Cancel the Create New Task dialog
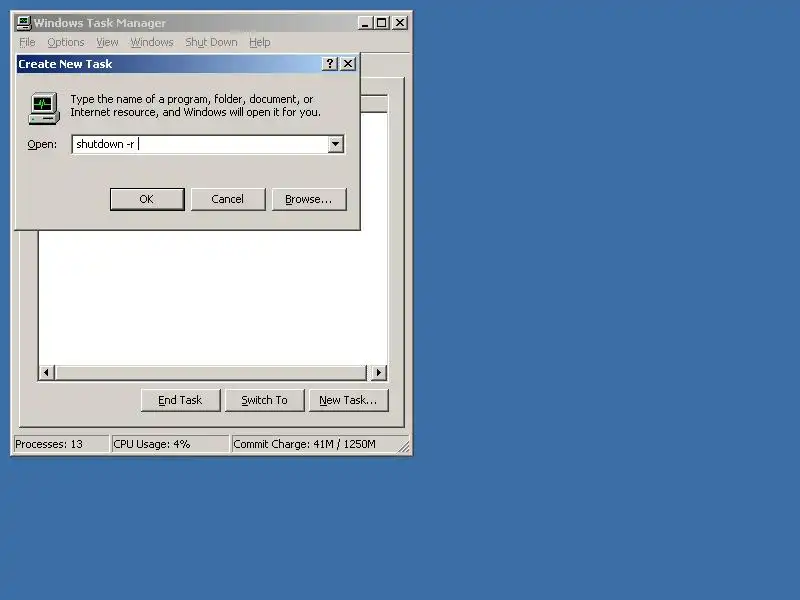 [x=228, y=199]
